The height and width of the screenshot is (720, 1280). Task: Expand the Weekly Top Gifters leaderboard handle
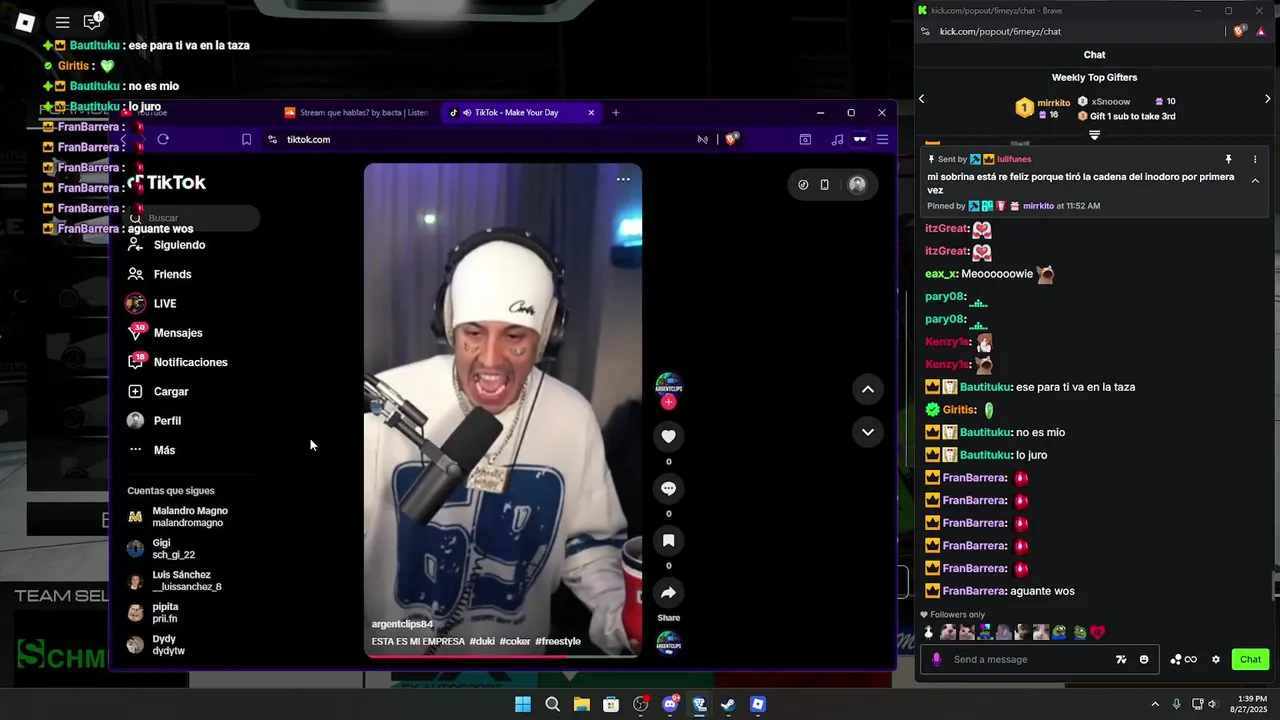(1094, 135)
